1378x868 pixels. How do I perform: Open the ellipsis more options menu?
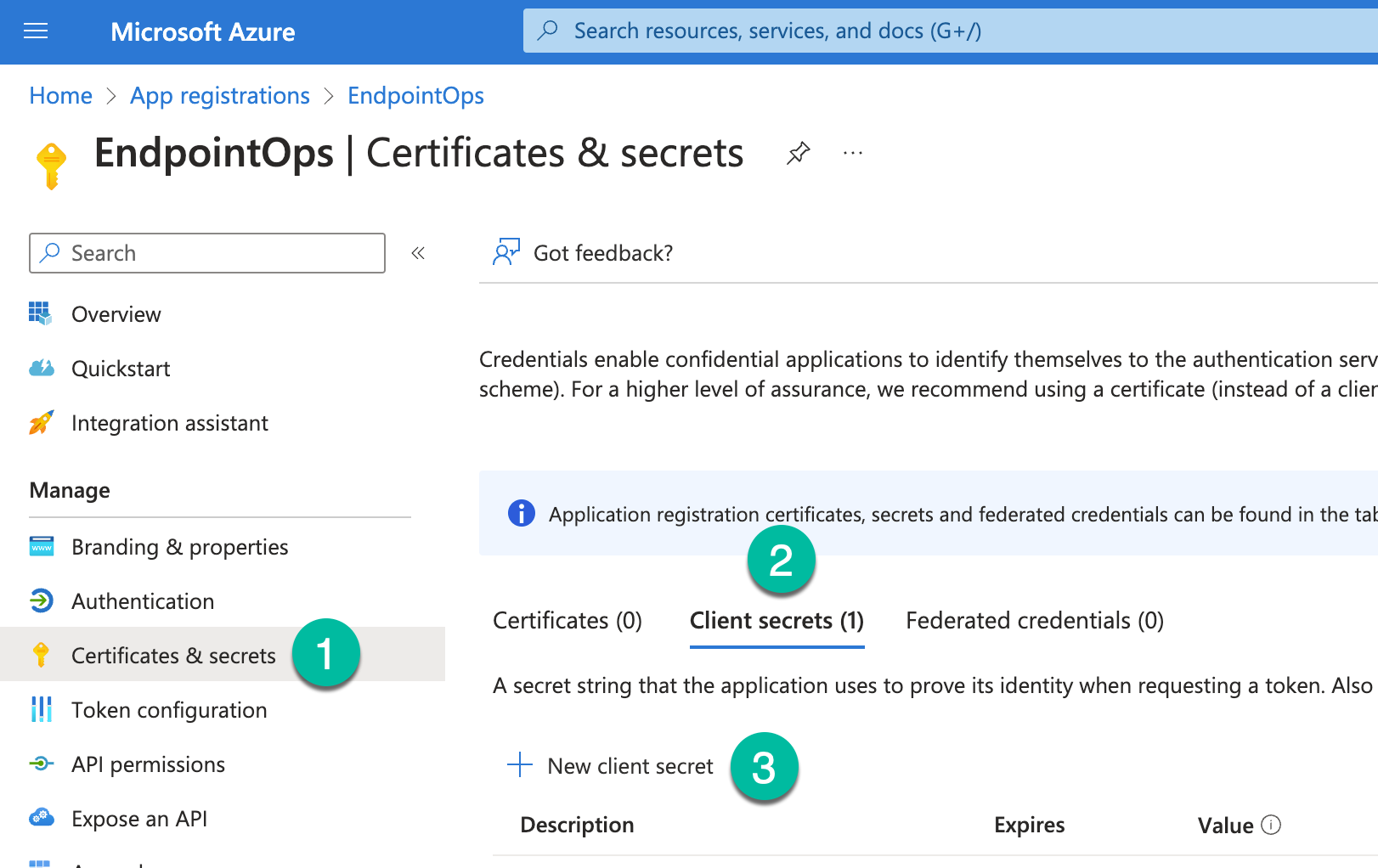click(852, 154)
